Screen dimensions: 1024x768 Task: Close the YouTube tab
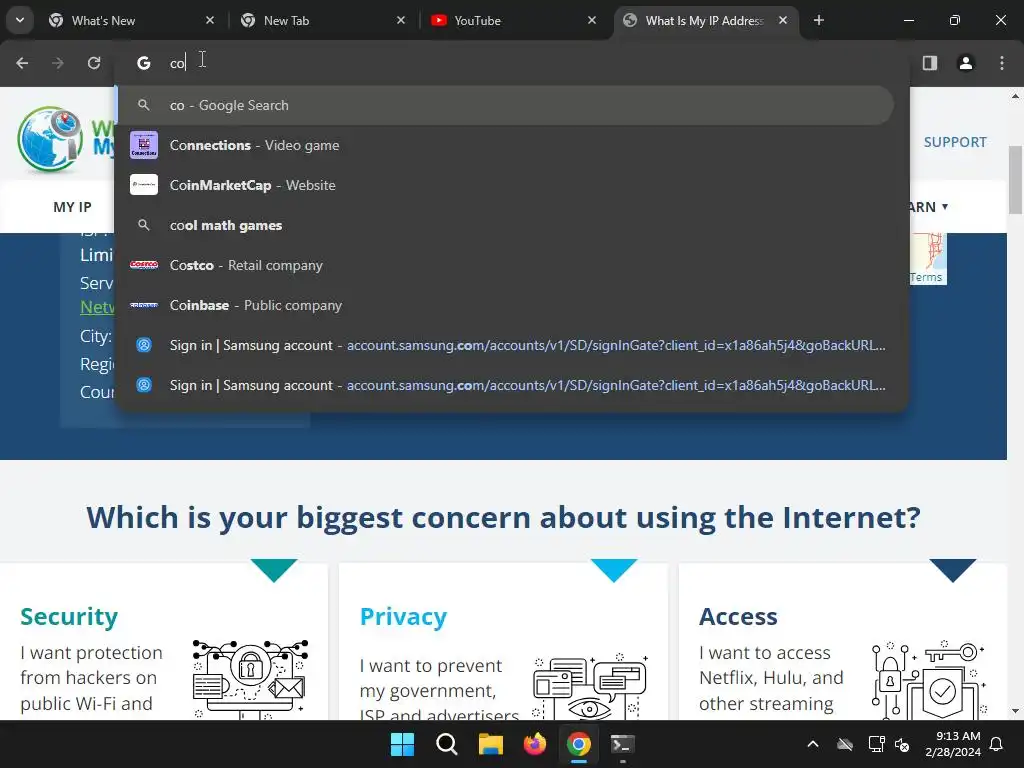click(x=592, y=20)
